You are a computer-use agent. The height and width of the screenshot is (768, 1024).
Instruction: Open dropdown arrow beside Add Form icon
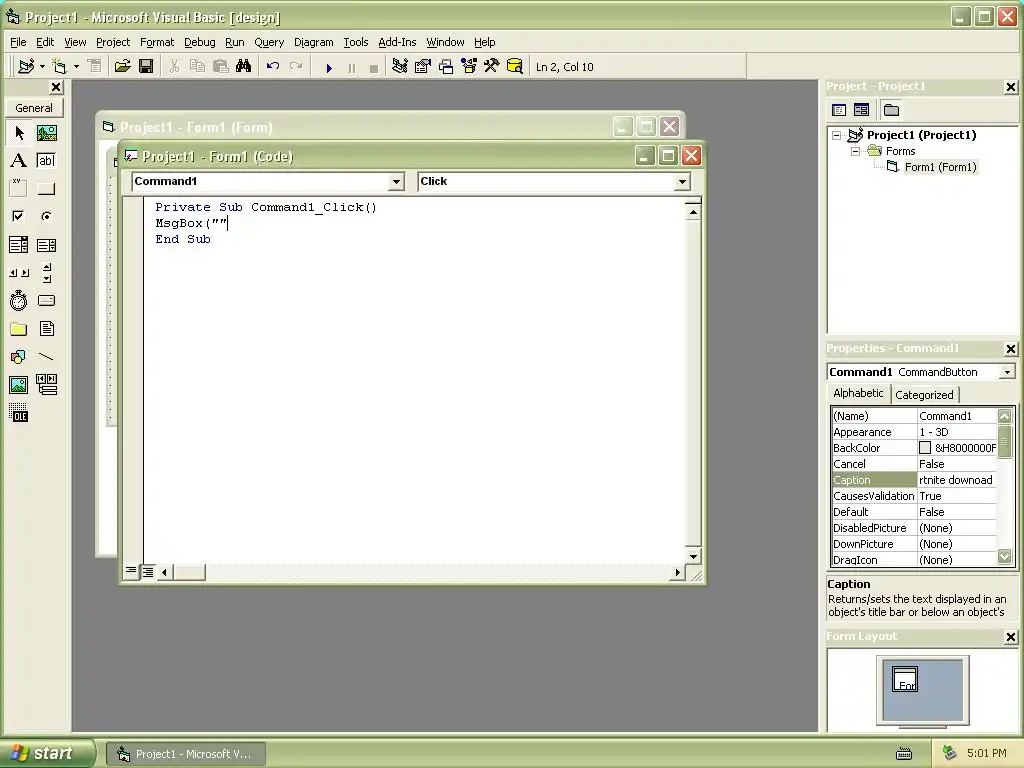[x=76, y=67]
